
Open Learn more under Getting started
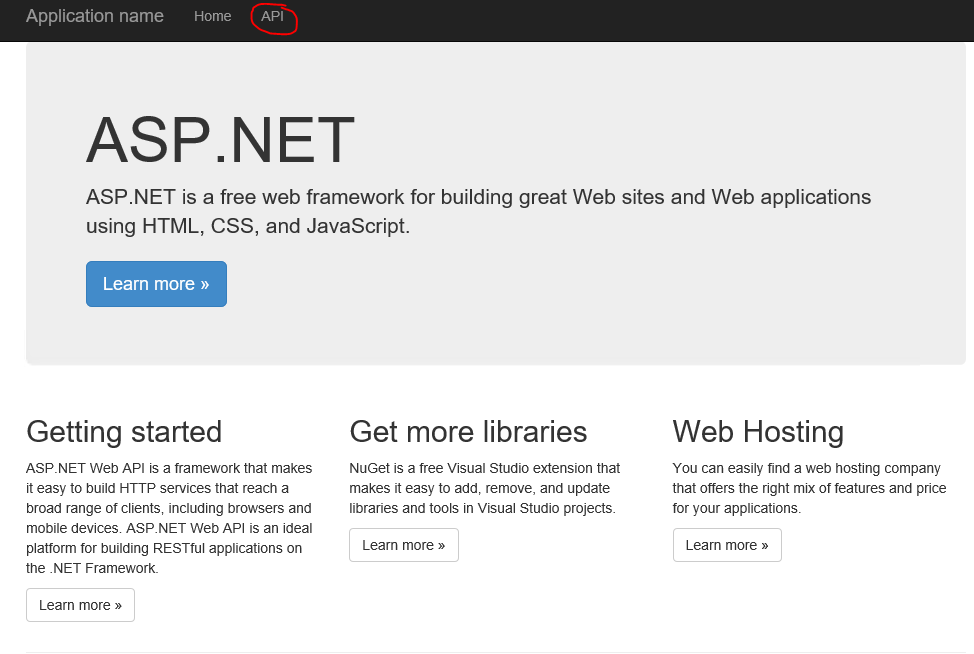coord(80,605)
